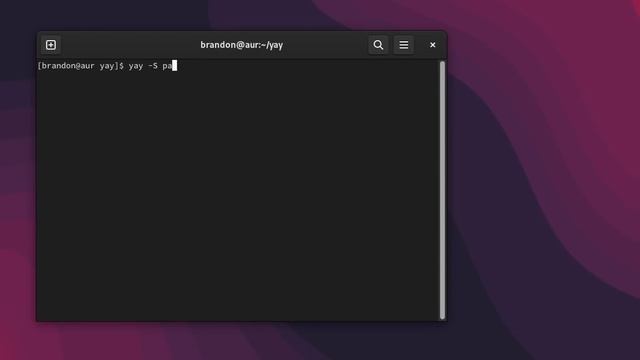Open the hamburger menu
Viewport: 640px width, 360px height.
pyautogui.click(x=404, y=45)
